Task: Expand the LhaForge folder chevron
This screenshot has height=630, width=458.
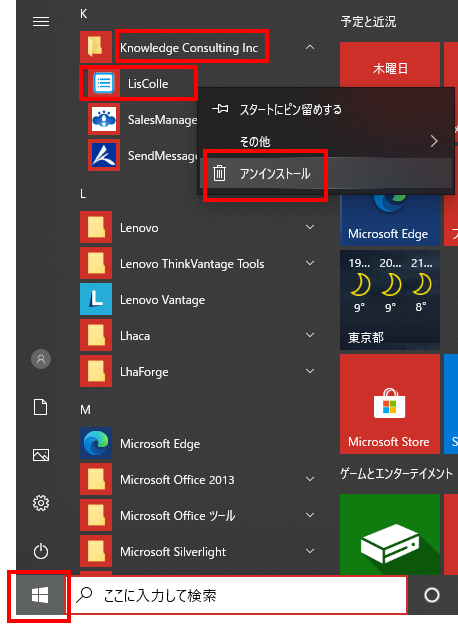Action: coord(310,371)
